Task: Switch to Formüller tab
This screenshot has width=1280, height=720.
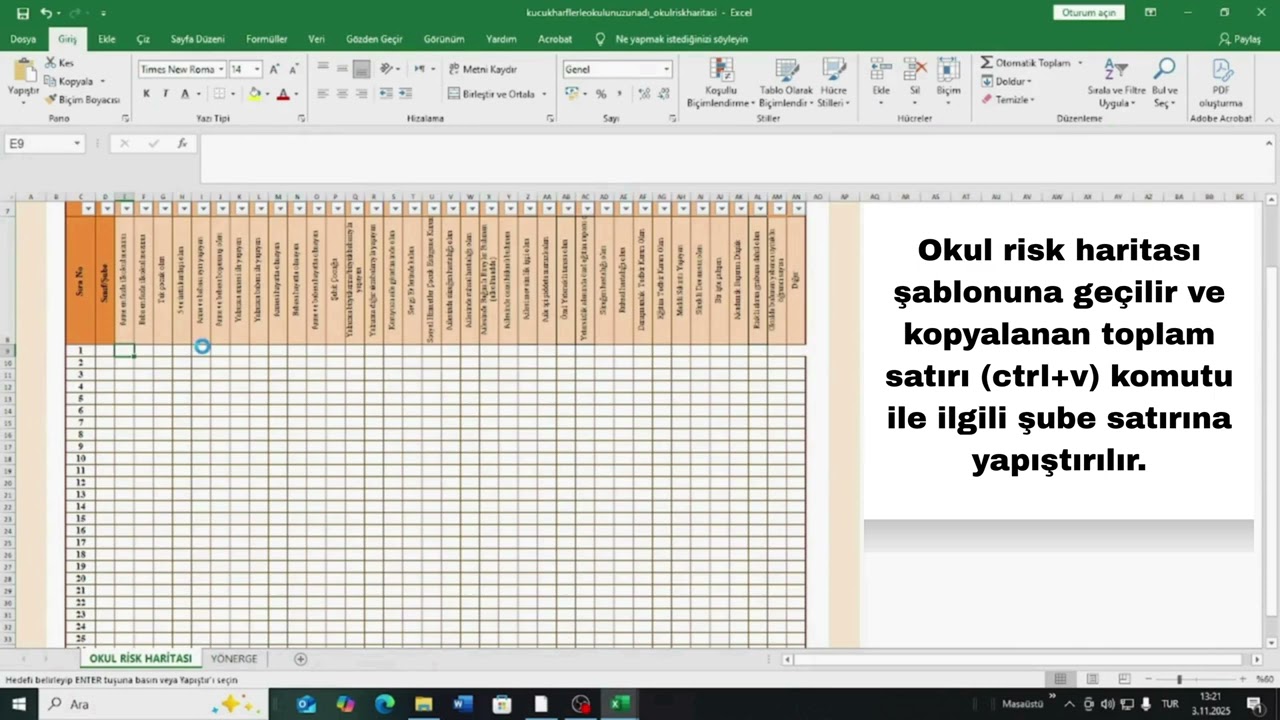Action: pyautogui.click(x=266, y=39)
